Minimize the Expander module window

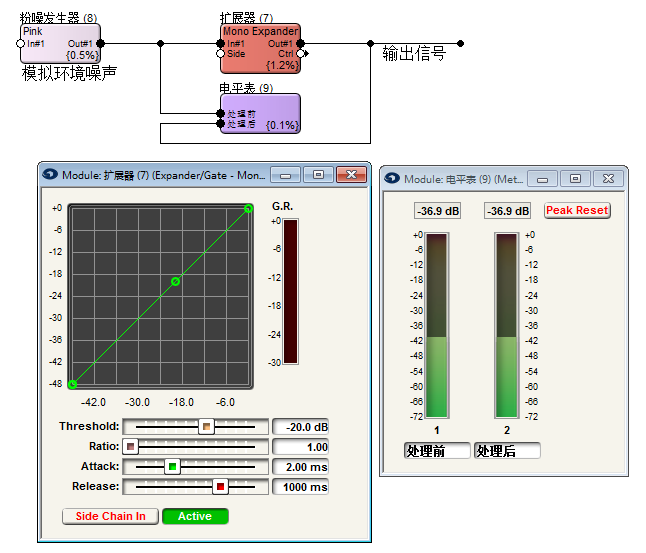[286, 175]
